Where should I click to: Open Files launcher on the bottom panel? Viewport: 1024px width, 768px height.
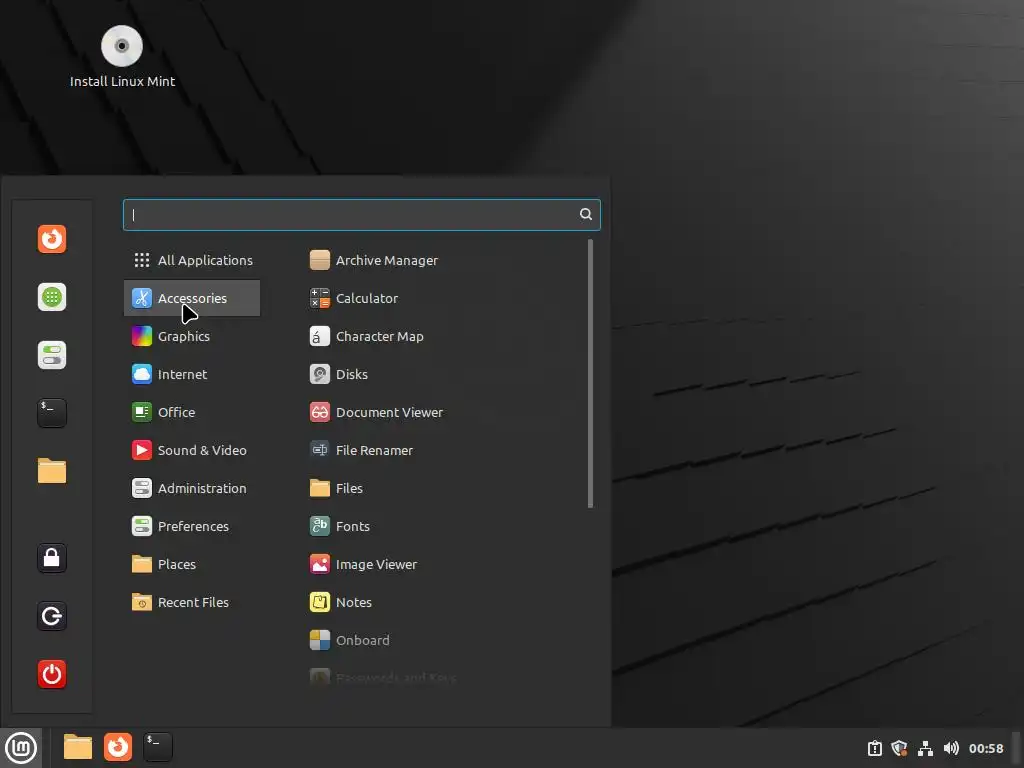click(x=78, y=747)
